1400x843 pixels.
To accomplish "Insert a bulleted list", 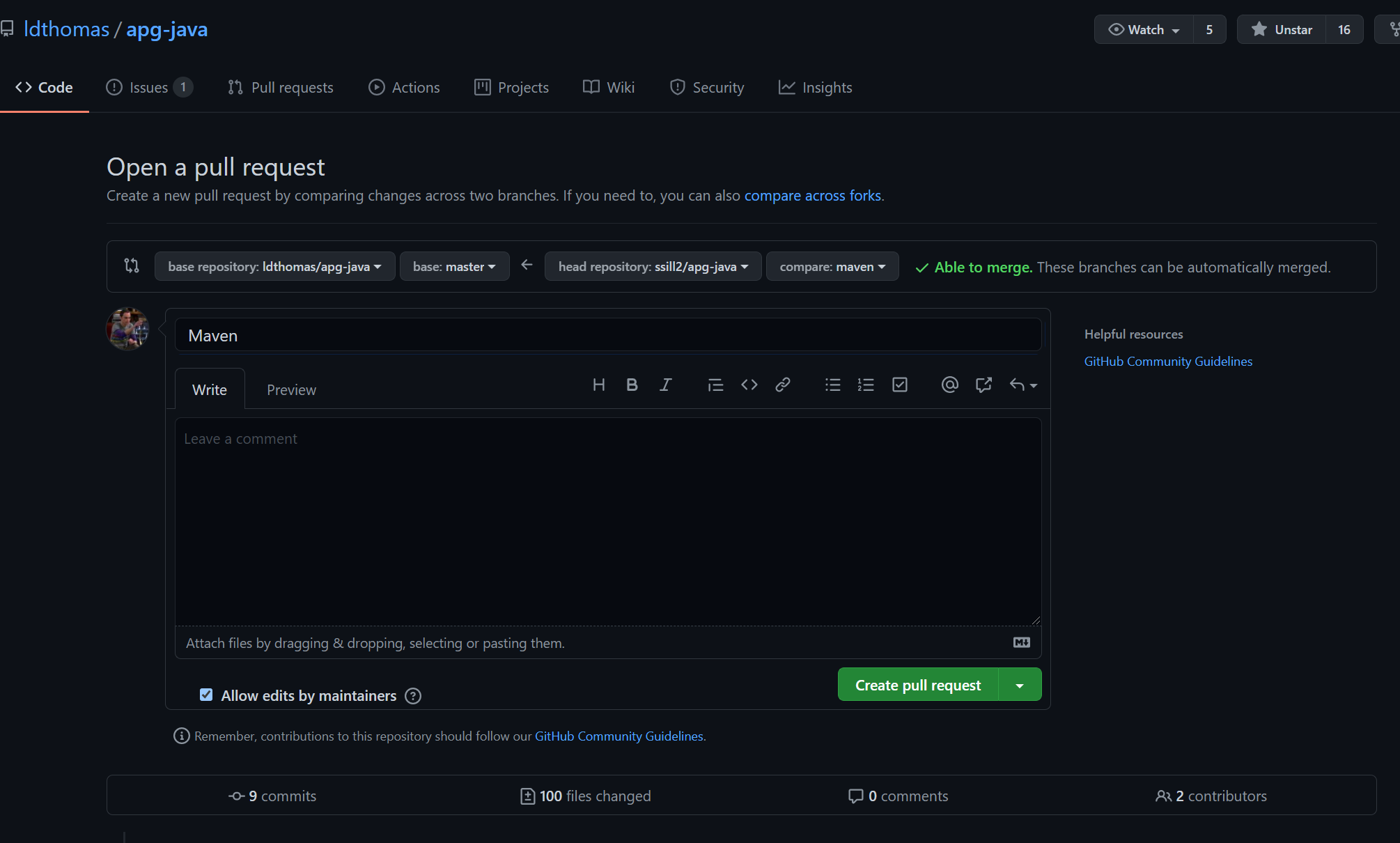I will point(833,385).
